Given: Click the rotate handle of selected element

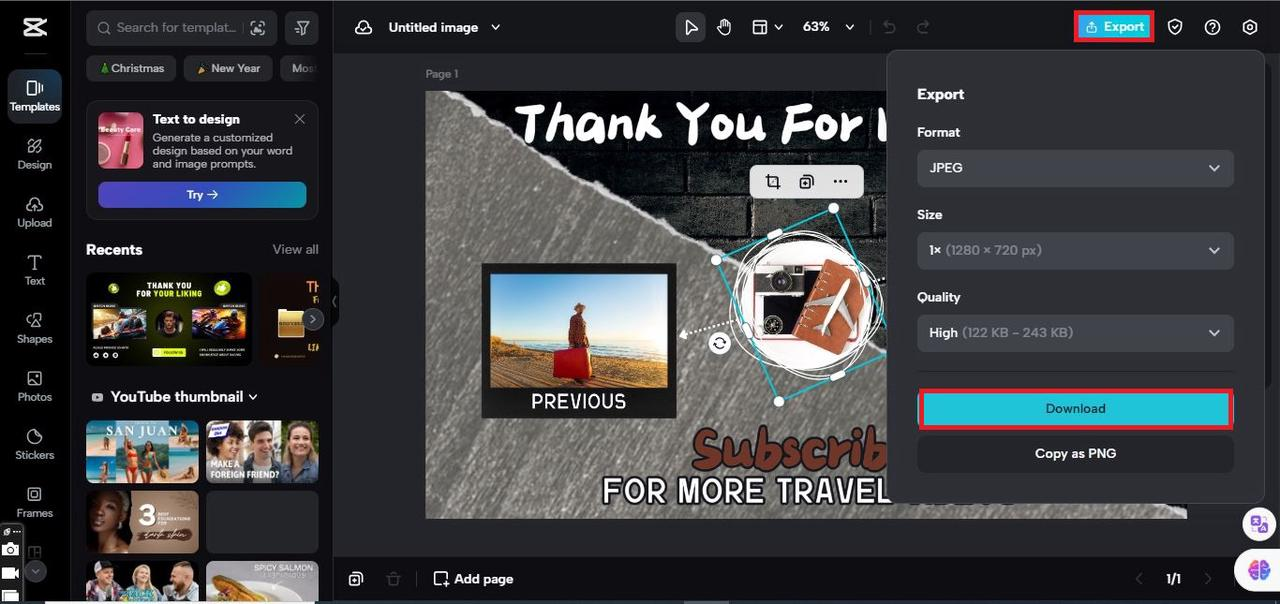Looking at the screenshot, I should tap(719, 343).
